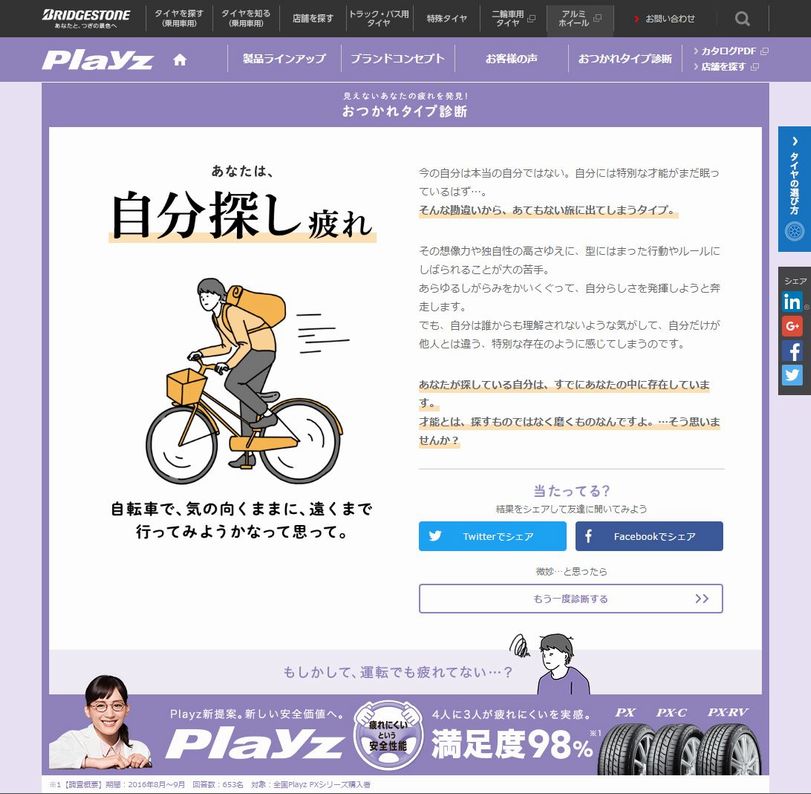
Task: Click 満足度98% banner text
Action: coord(512,744)
